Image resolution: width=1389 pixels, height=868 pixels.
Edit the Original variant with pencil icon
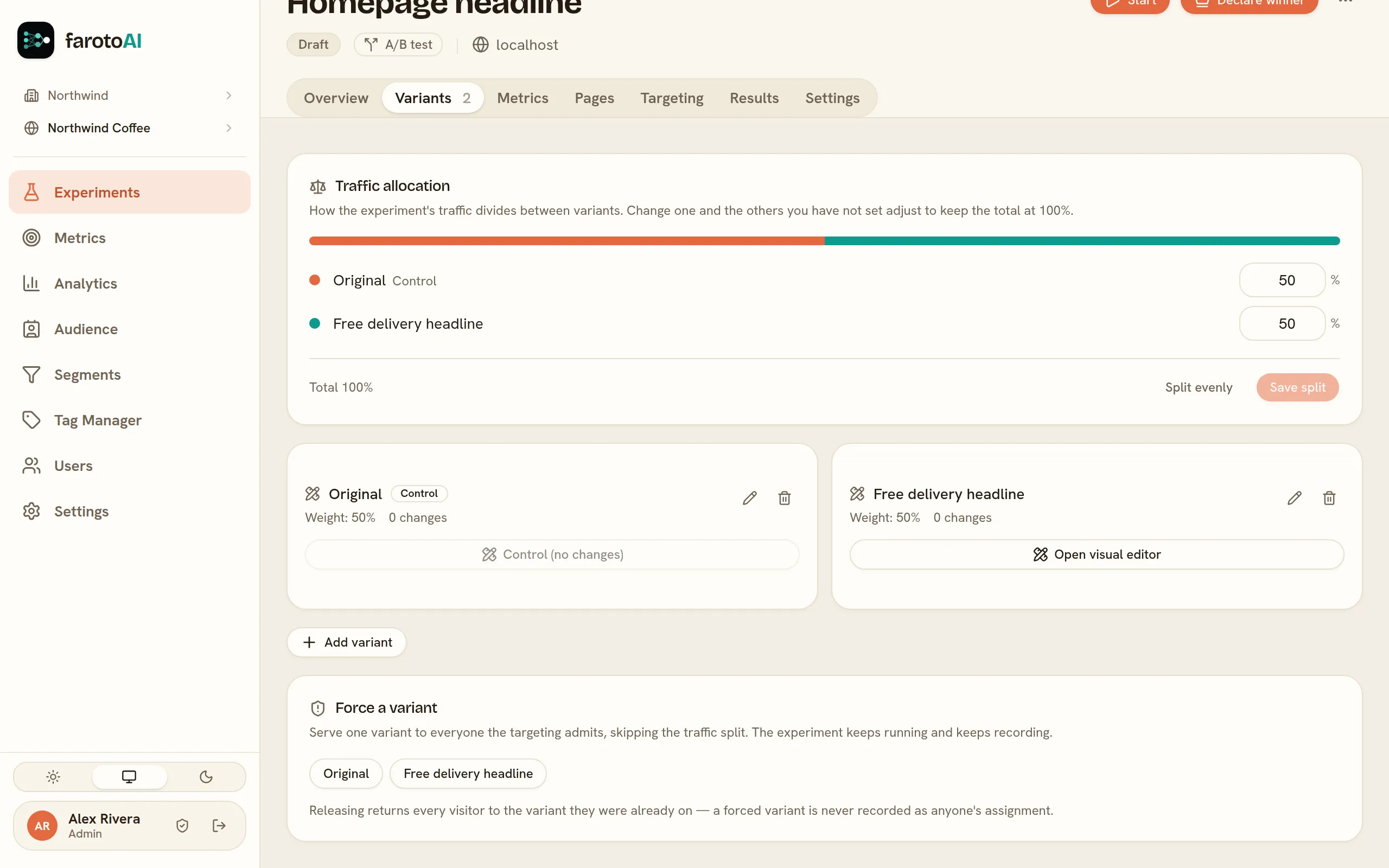tap(750, 497)
